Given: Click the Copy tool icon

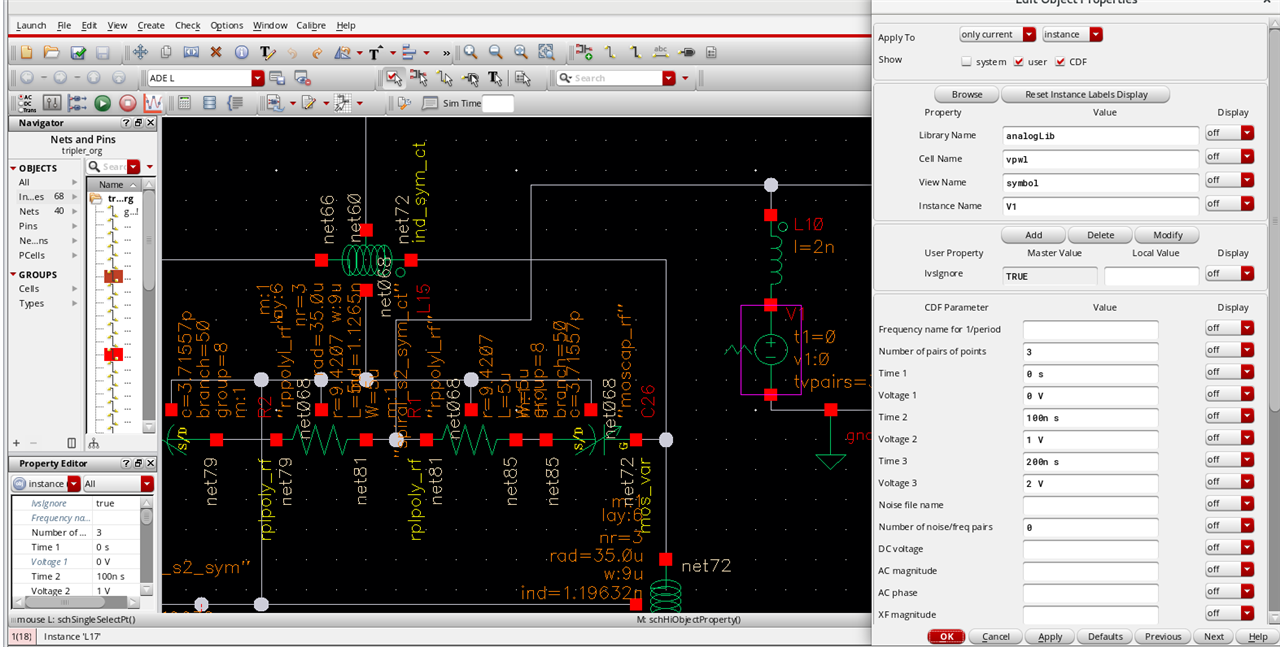Looking at the screenshot, I should click(x=166, y=52).
